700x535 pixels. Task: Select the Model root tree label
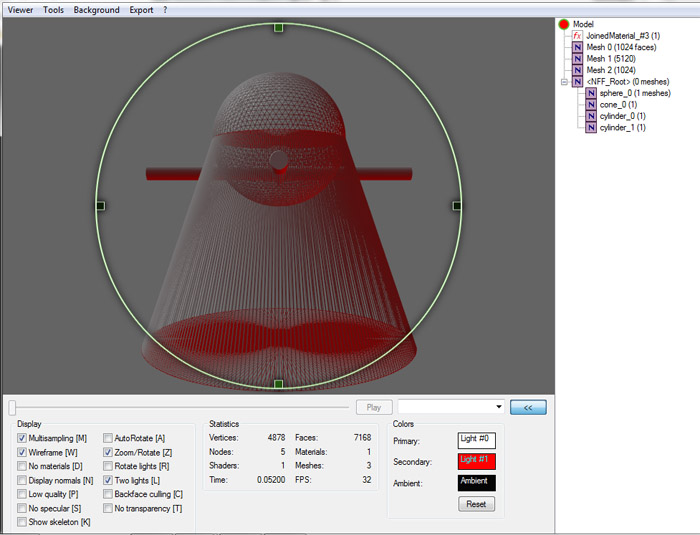click(x=583, y=24)
